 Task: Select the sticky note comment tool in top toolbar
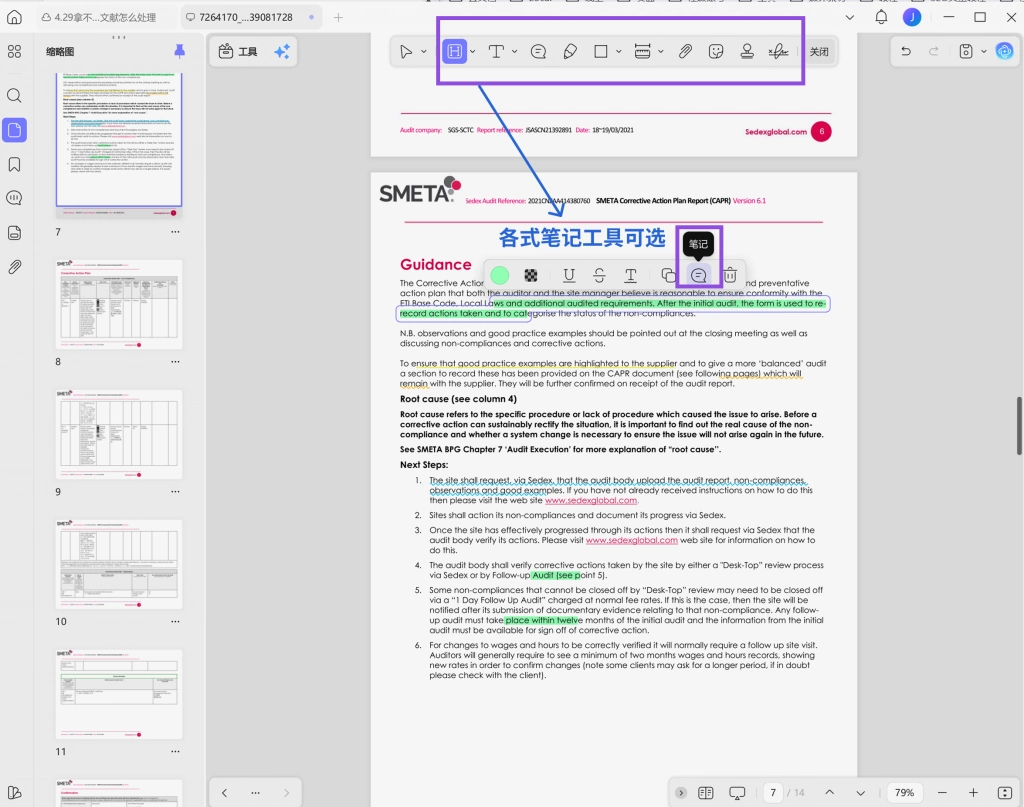538,51
